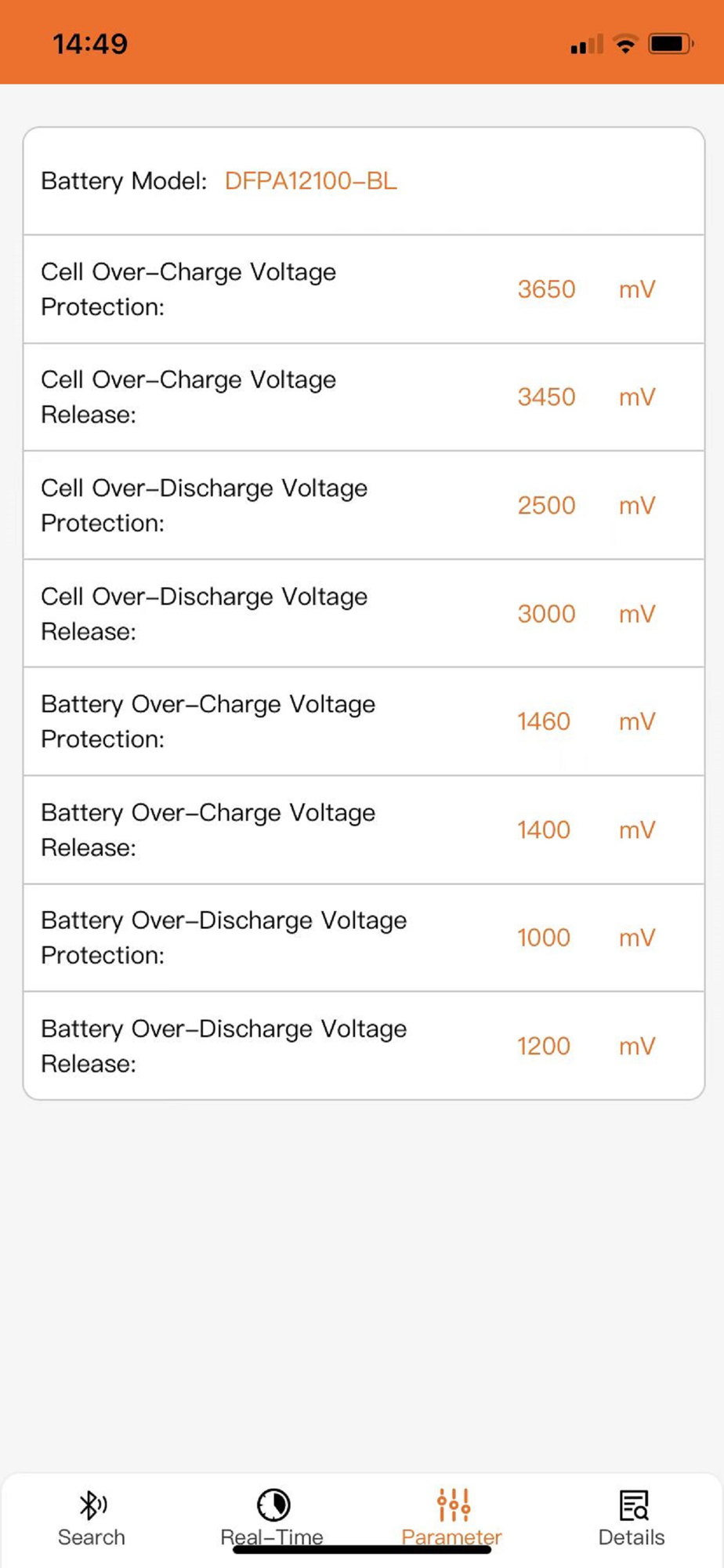Tap the Battery Over-Charge Protection value 1460
The width and height of the screenshot is (724, 1568).
tap(544, 721)
